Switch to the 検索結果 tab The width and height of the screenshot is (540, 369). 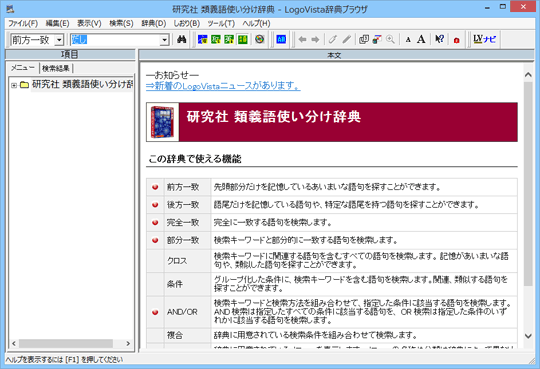pos(56,69)
